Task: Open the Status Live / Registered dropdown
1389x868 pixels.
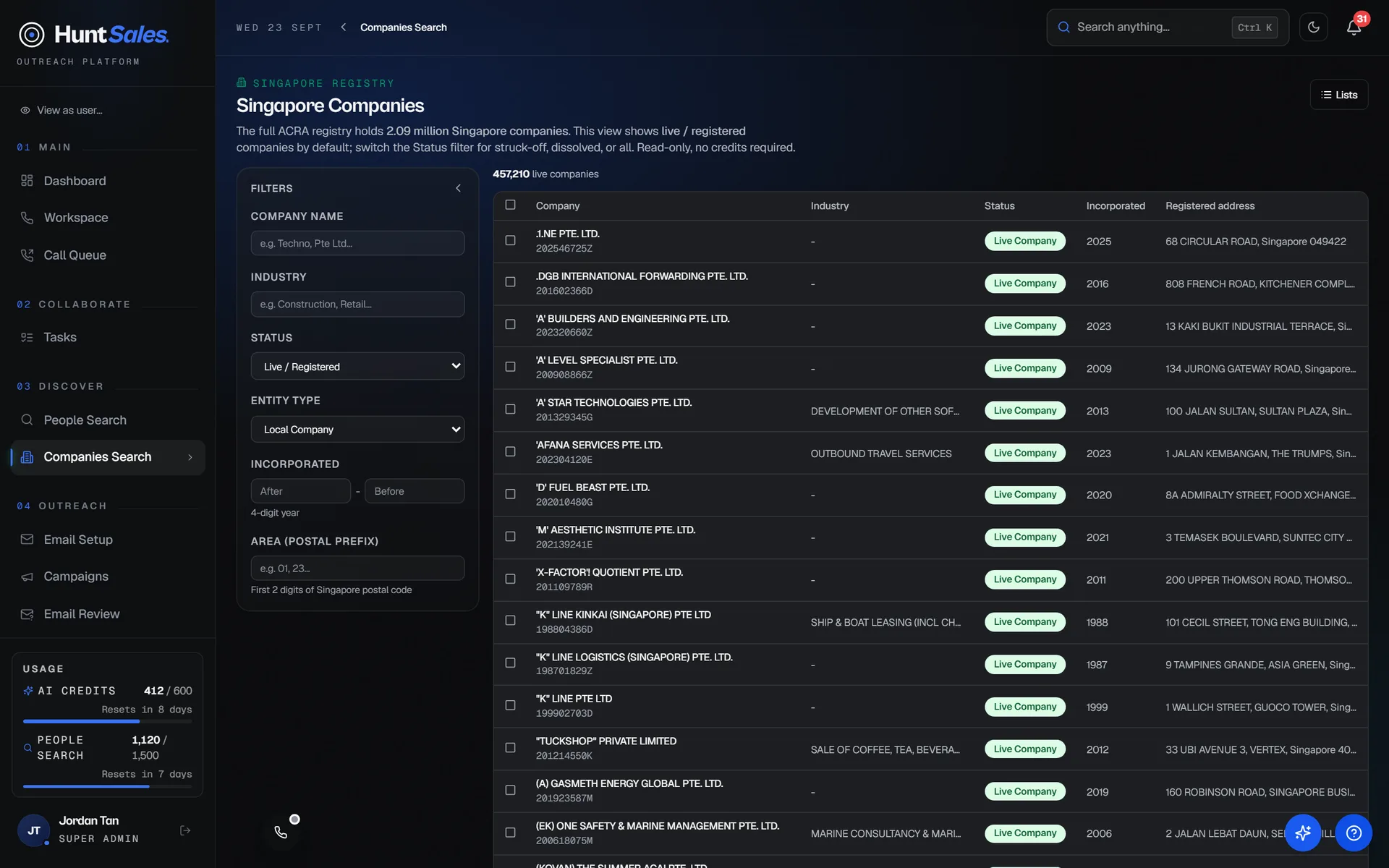Action: tap(357, 366)
